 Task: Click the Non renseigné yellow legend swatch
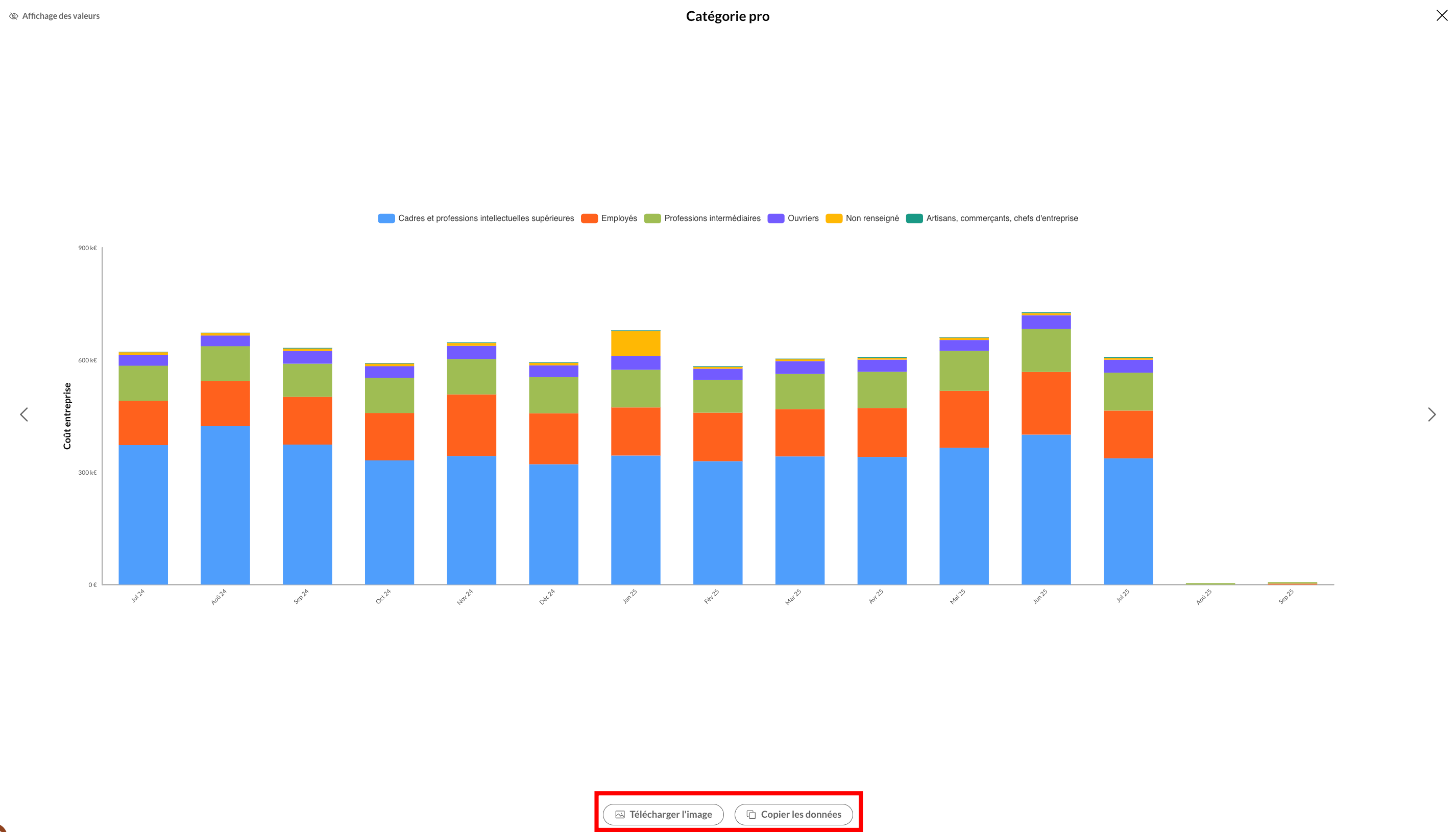[834, 218]
